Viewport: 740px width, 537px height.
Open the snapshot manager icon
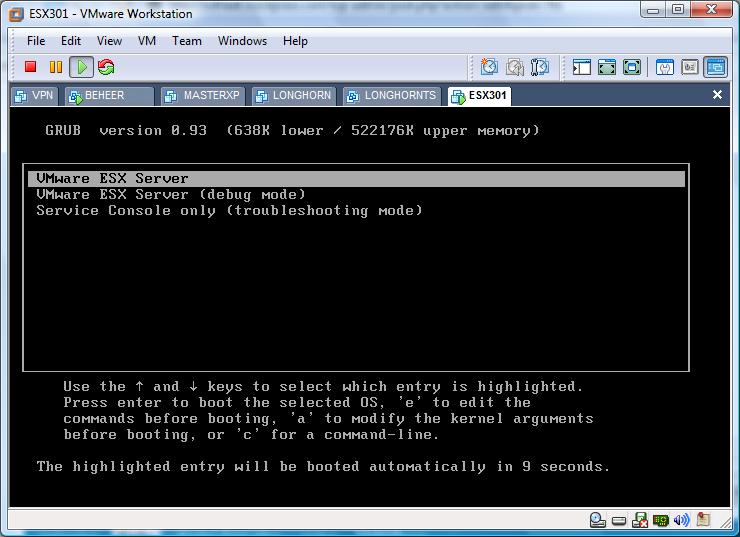pos(540,67)
